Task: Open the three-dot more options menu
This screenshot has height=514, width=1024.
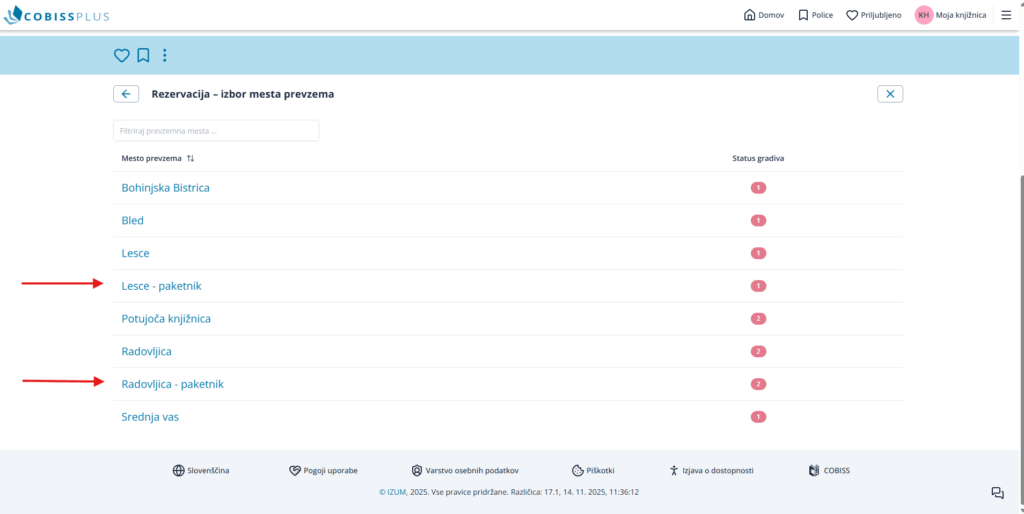Action: [x=165, y=55]
